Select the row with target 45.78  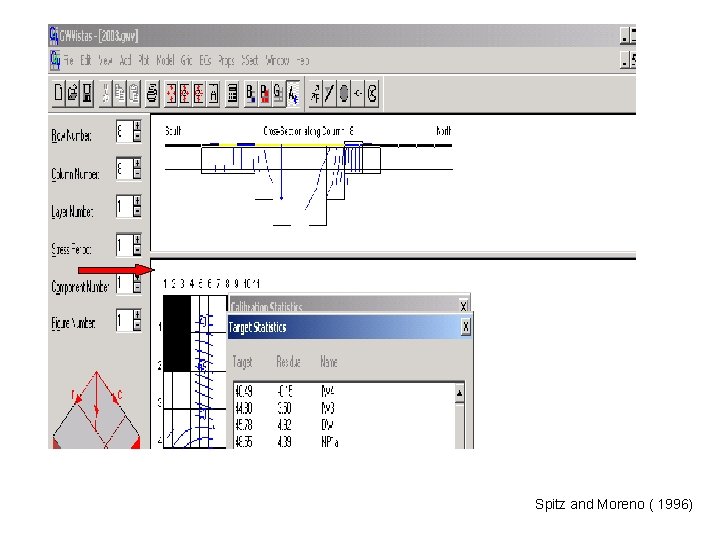click(x=343, y=425)
